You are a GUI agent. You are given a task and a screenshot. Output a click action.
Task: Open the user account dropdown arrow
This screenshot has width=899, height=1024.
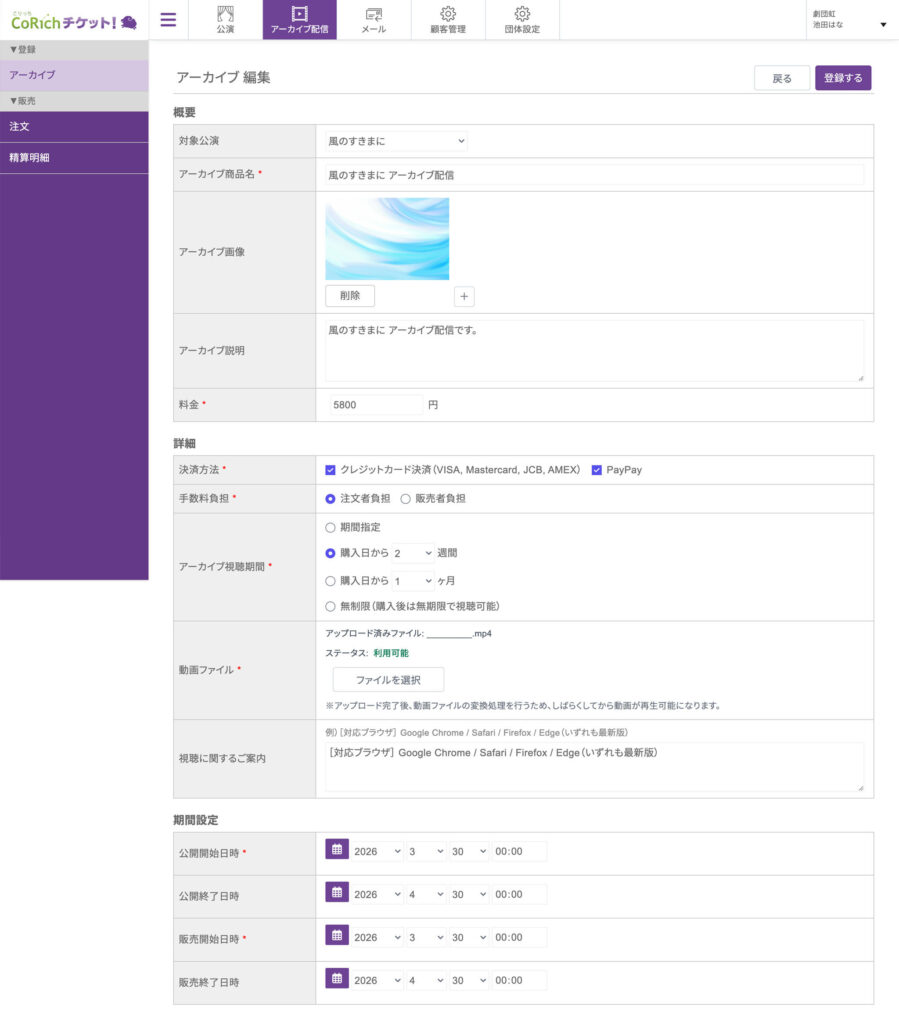[x=883, y=25]
